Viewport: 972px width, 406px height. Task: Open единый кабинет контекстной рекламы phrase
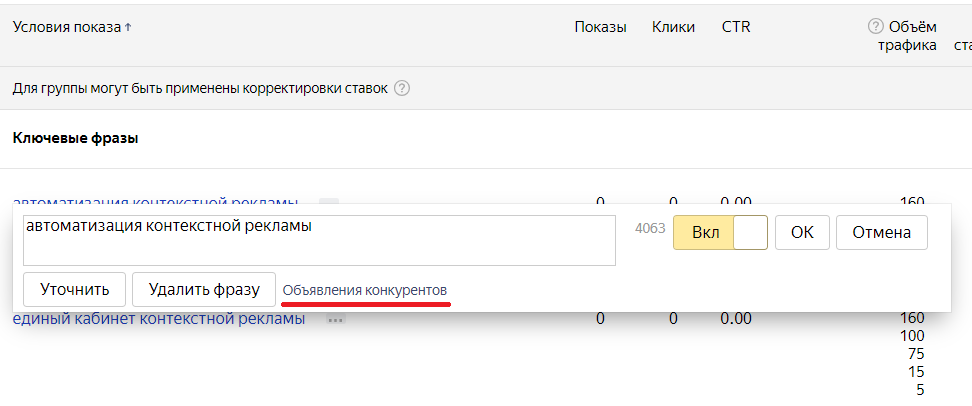point(159,319)
